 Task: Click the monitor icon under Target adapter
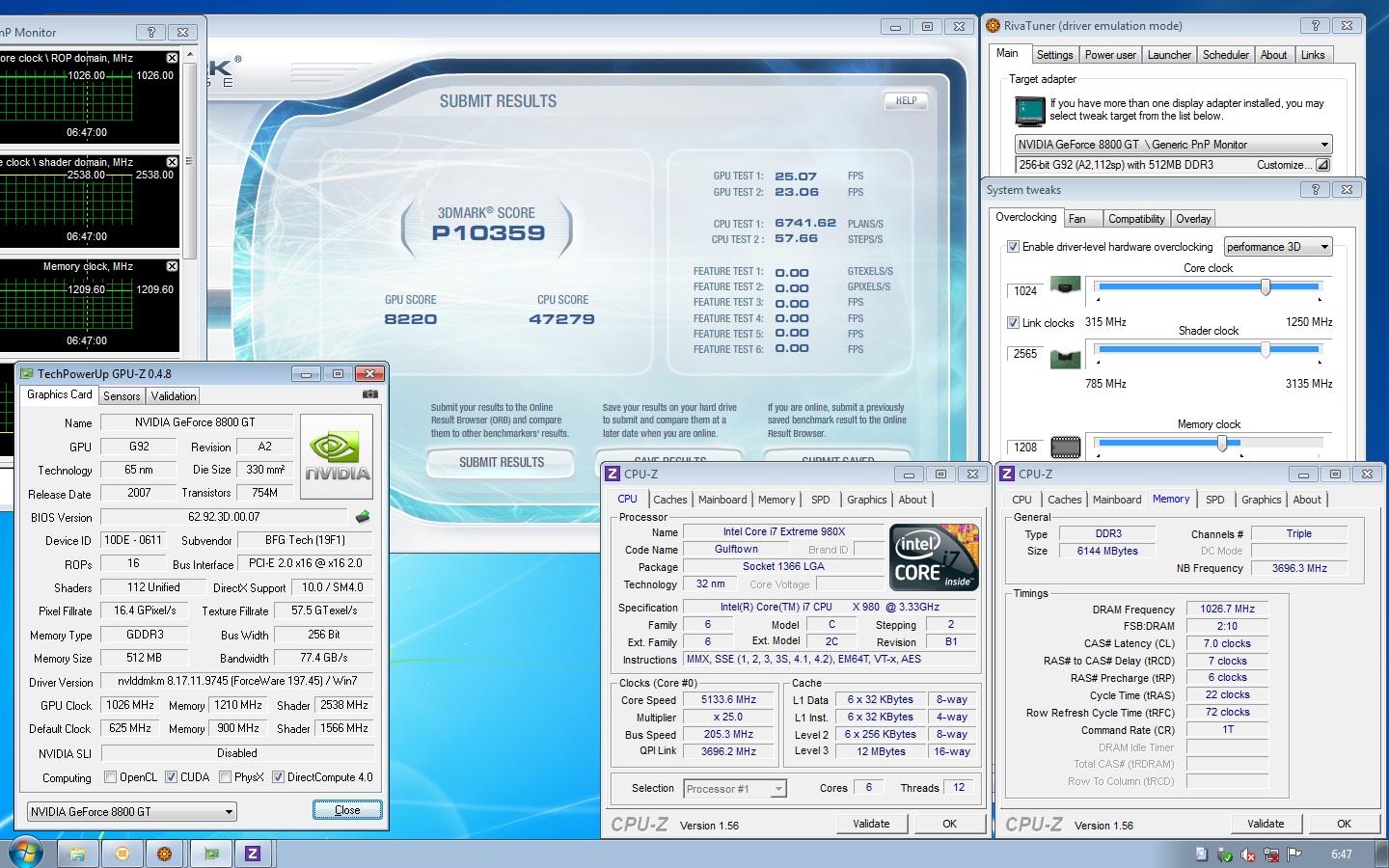click(1030, 112)
